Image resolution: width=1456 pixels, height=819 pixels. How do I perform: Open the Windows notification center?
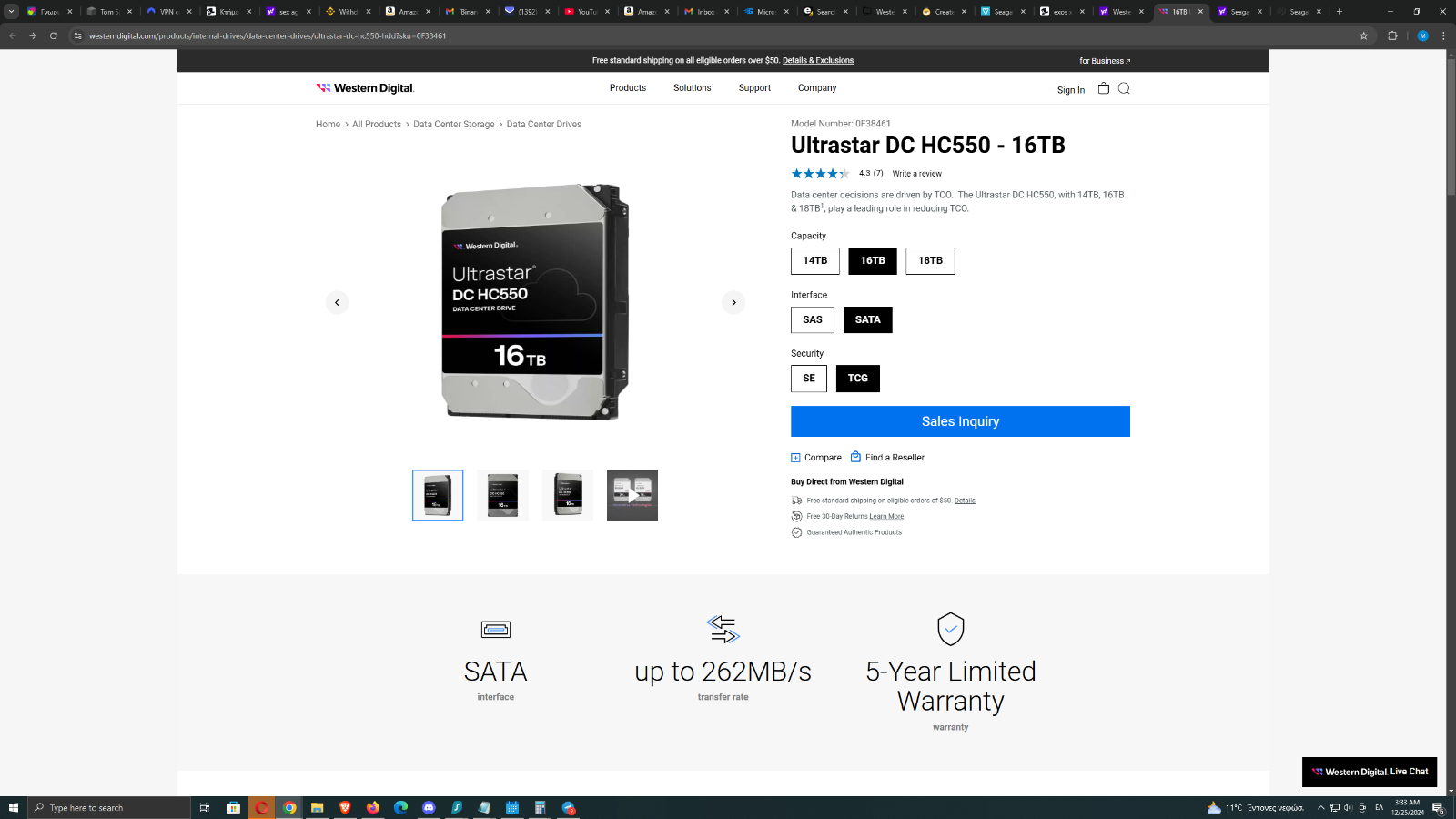pos(1439,807)
